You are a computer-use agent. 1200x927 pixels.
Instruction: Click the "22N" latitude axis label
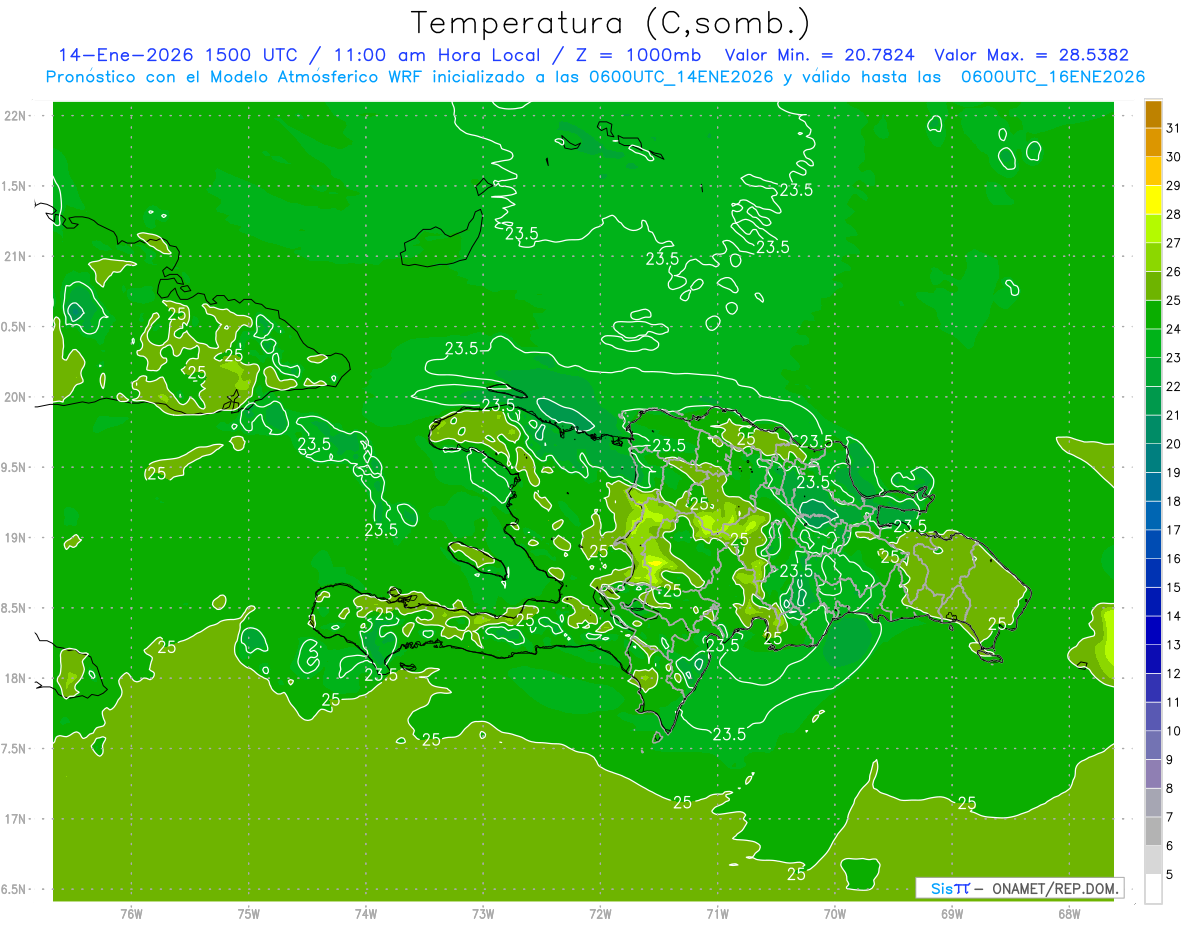pos(15,116)
